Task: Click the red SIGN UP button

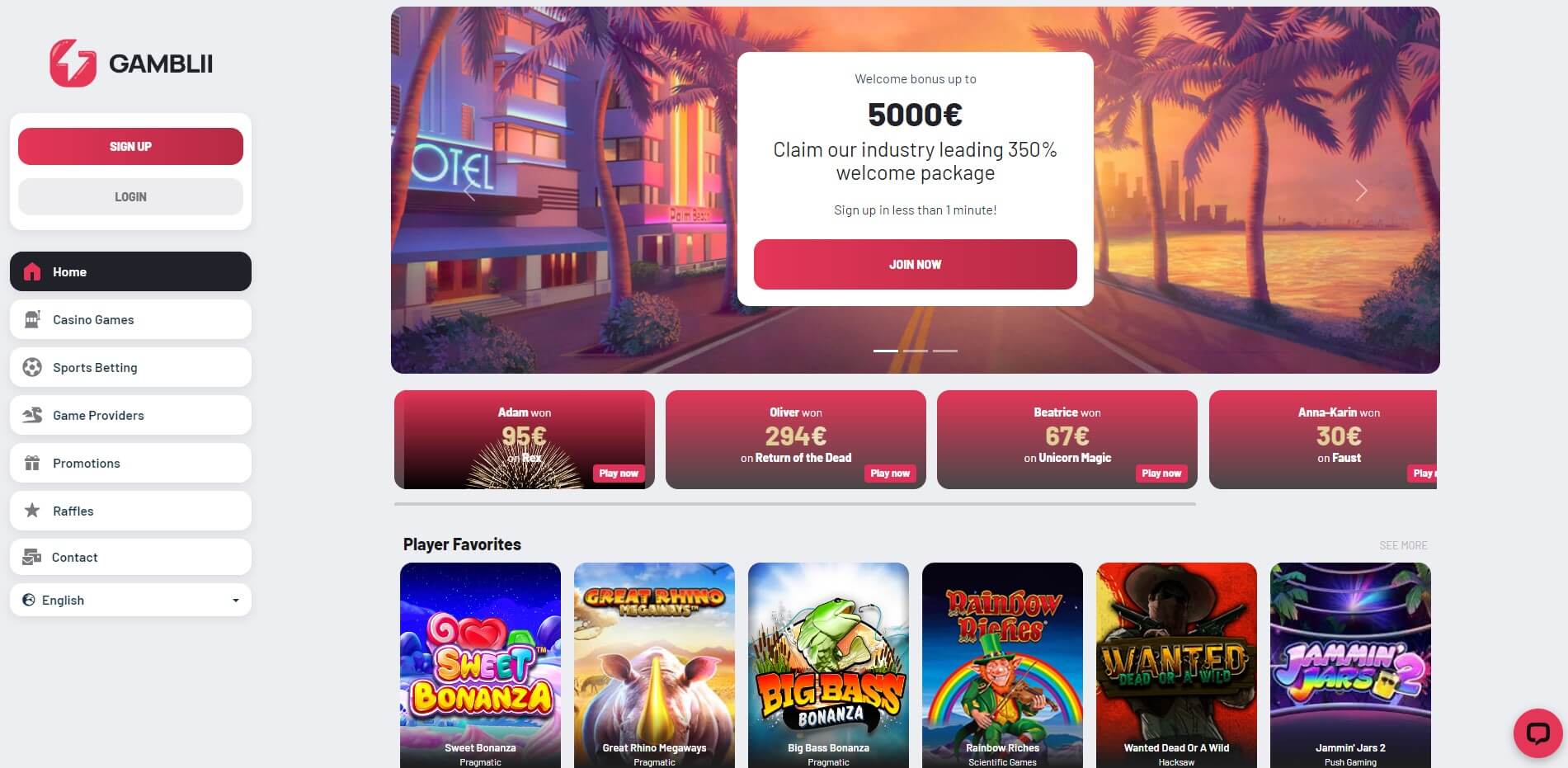Action: click(x=130, y=146)
